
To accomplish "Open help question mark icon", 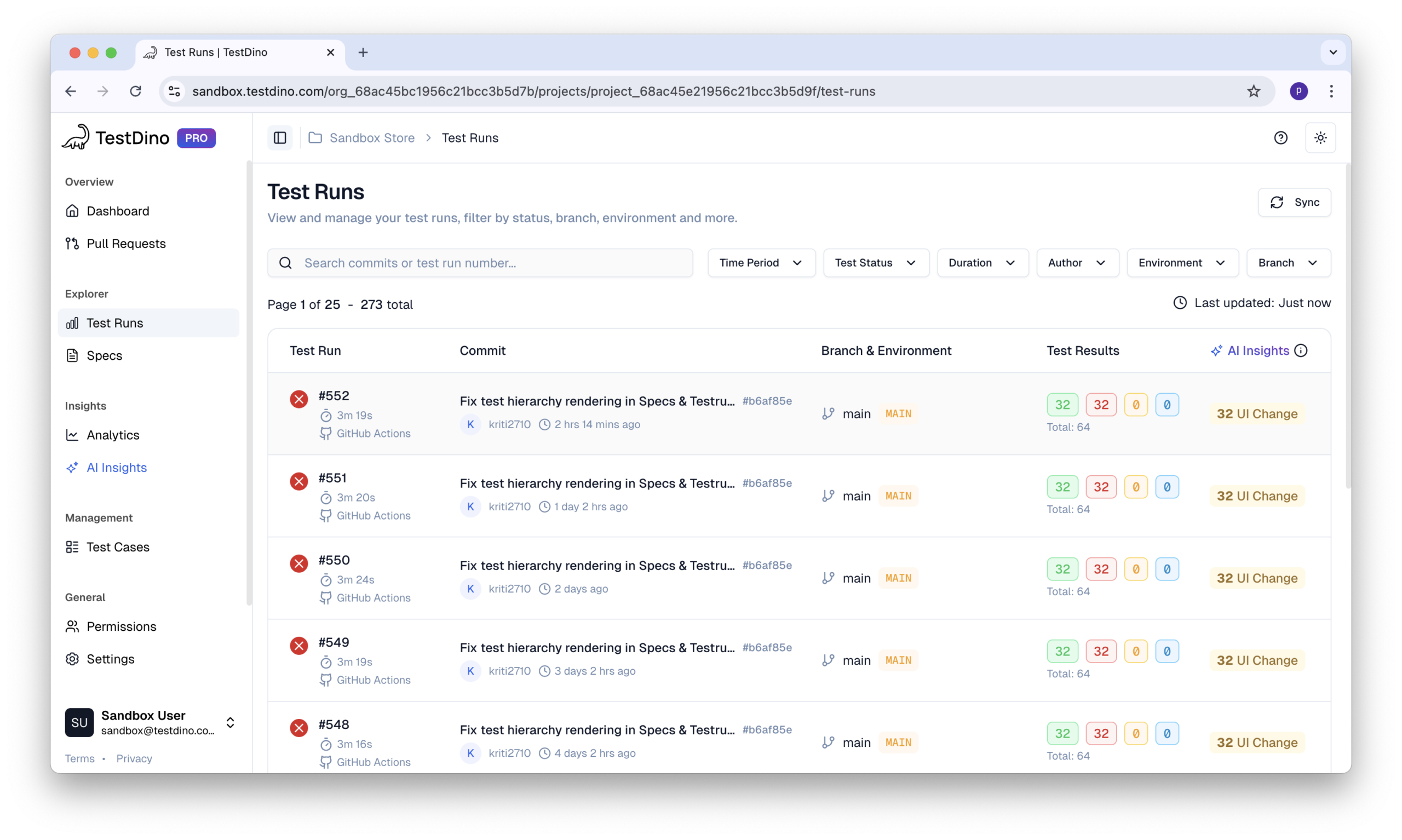I will click(x=1280, y=137).
